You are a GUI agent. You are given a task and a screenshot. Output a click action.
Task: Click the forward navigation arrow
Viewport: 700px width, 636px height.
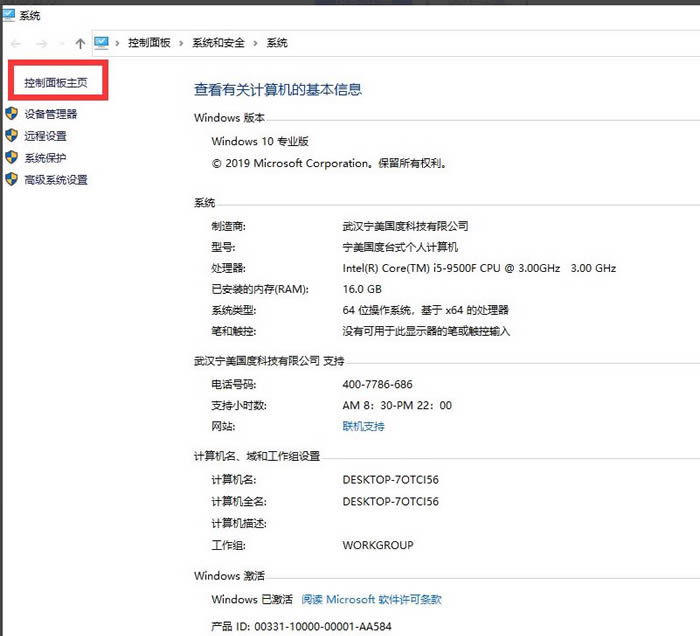coord(41,43)
